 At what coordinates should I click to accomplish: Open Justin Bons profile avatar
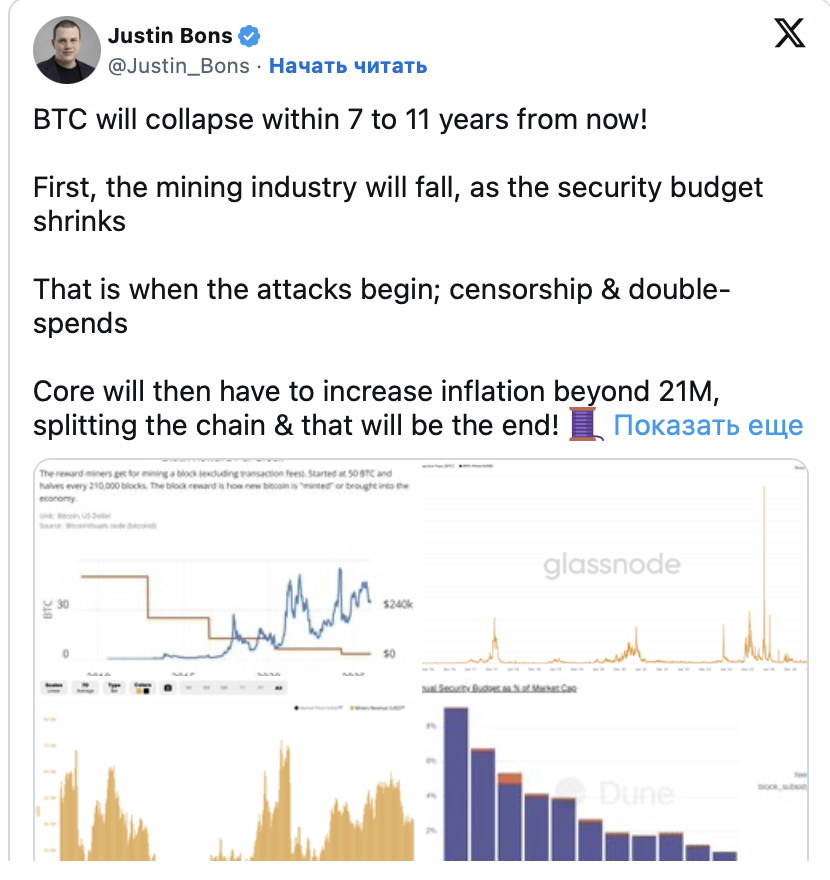(x=66, y=50)
